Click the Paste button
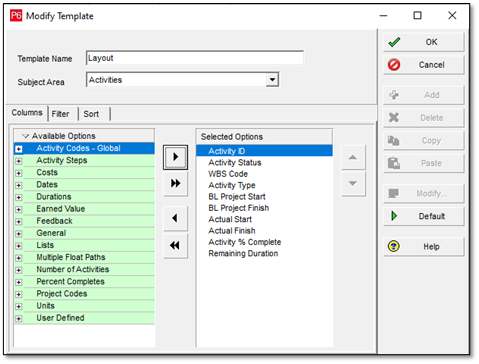The height and width of the screenshot is (364, 479). coord(423,163)
